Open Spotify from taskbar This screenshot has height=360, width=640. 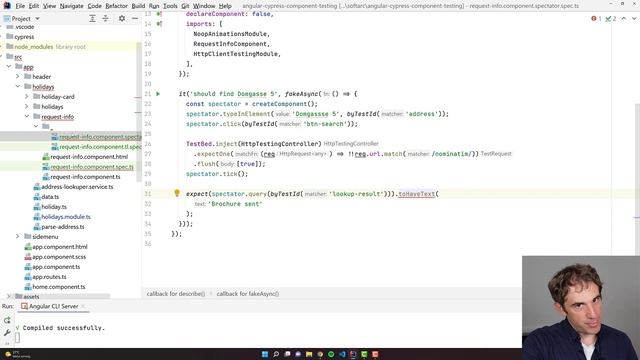tap(331, 354)
